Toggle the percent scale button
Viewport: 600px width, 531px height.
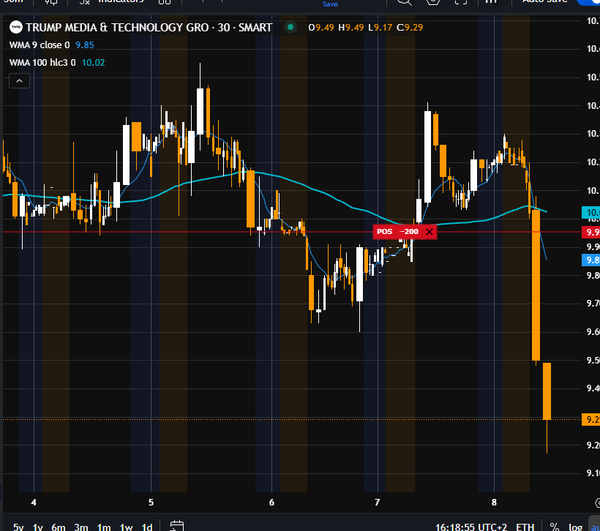tap(554, 527)
